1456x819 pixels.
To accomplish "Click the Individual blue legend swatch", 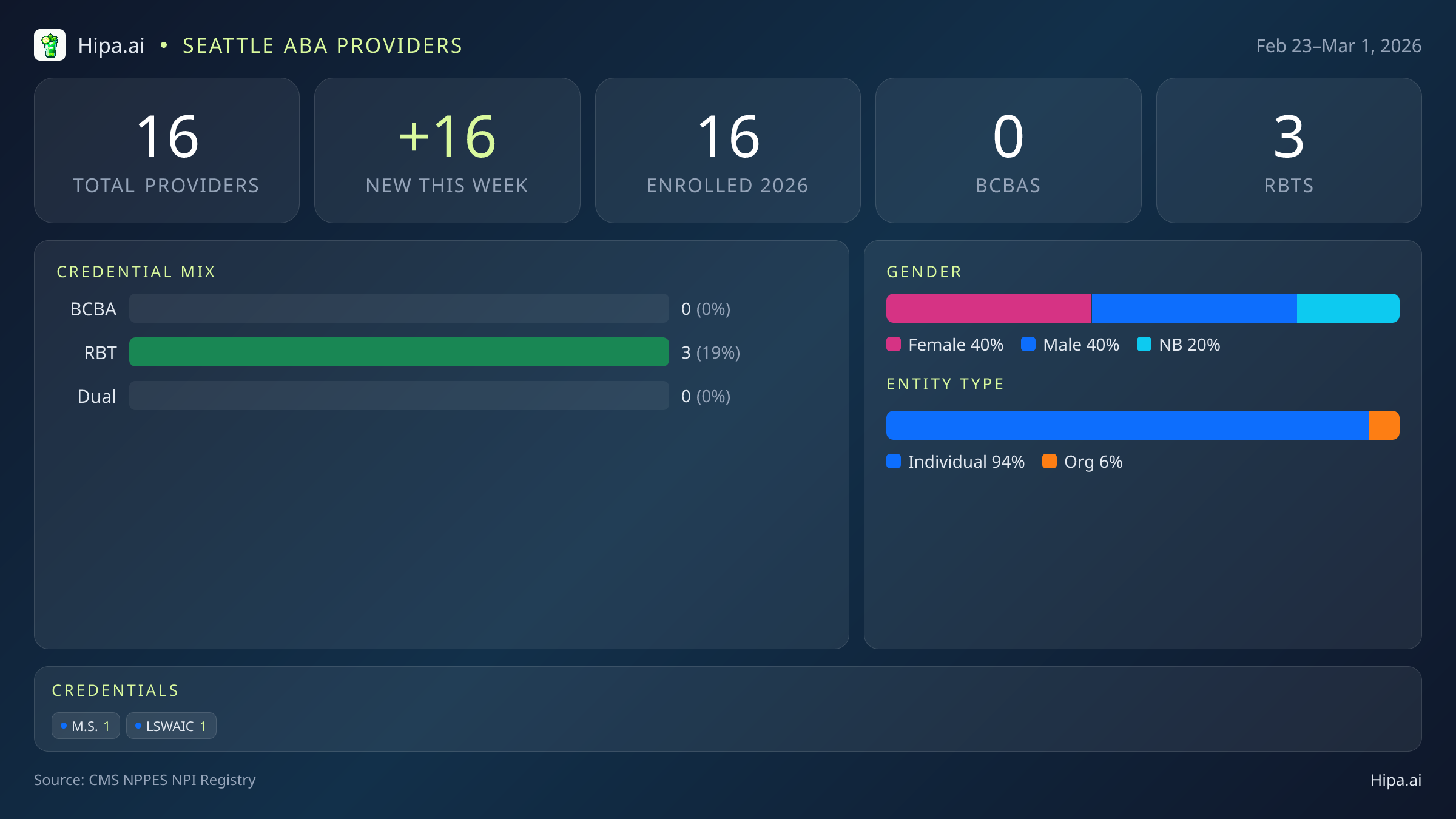I will coord(894,462).
